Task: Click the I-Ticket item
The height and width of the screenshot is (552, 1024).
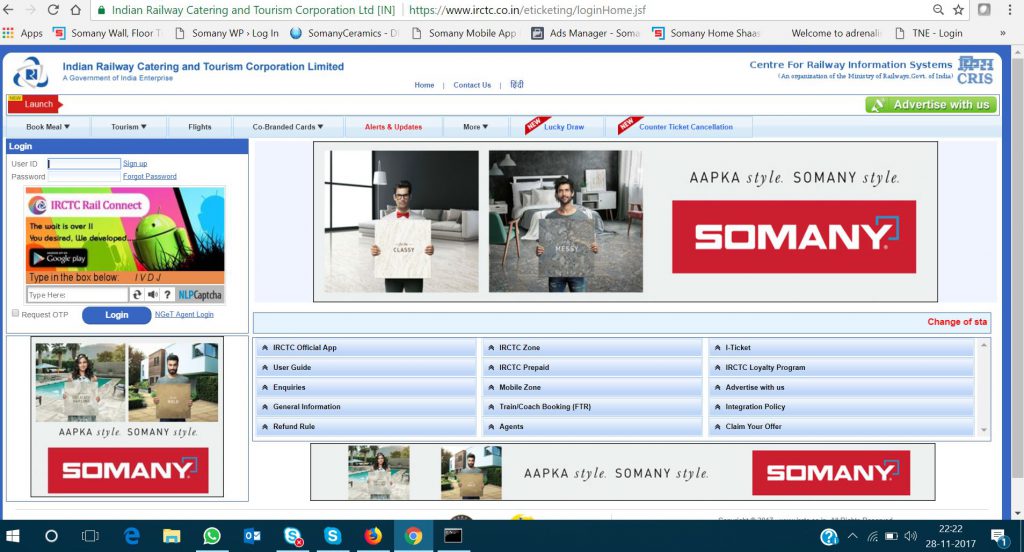Action: tap(841, 348)
